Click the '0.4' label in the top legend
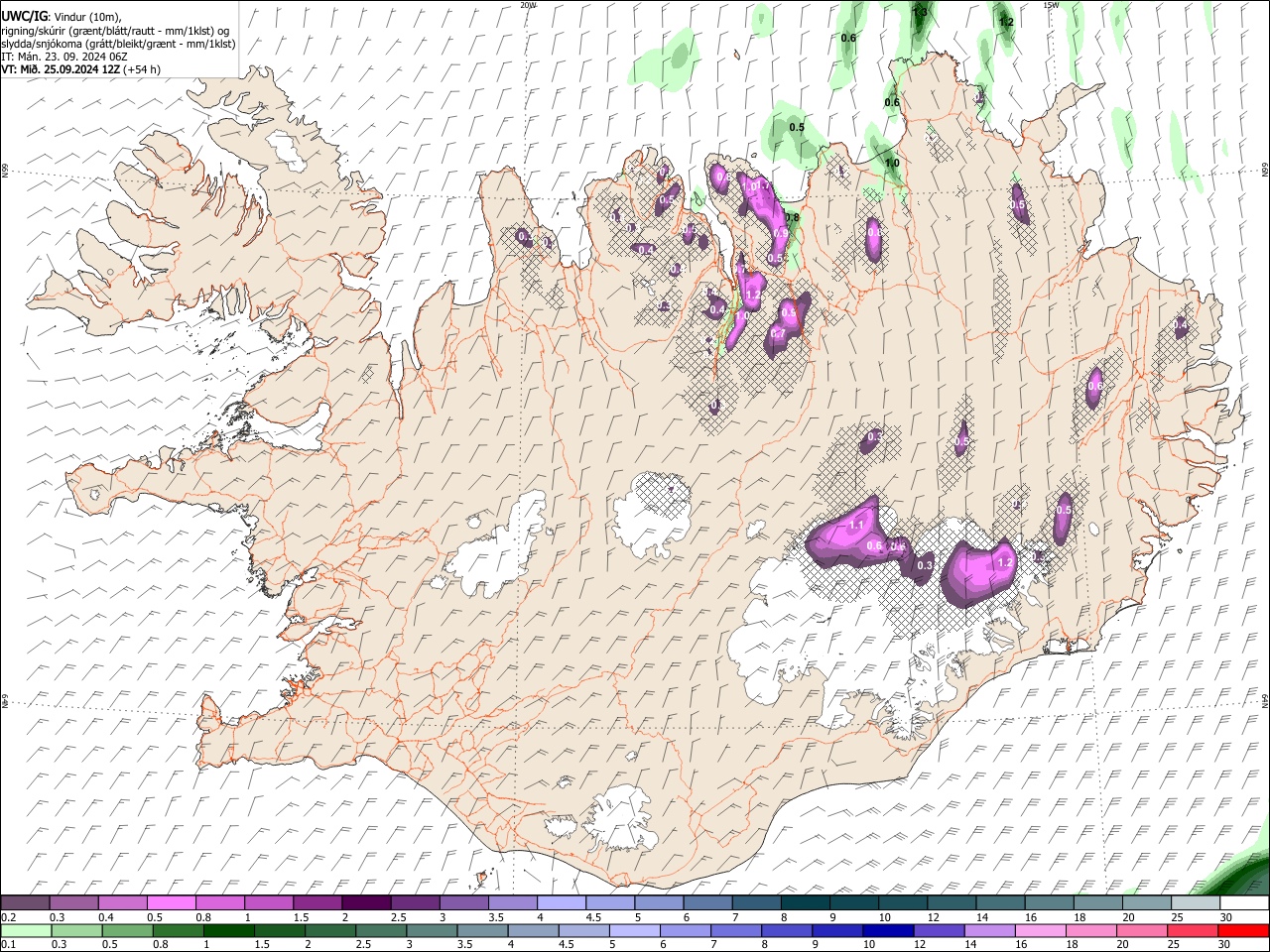 tap(104, 917)
